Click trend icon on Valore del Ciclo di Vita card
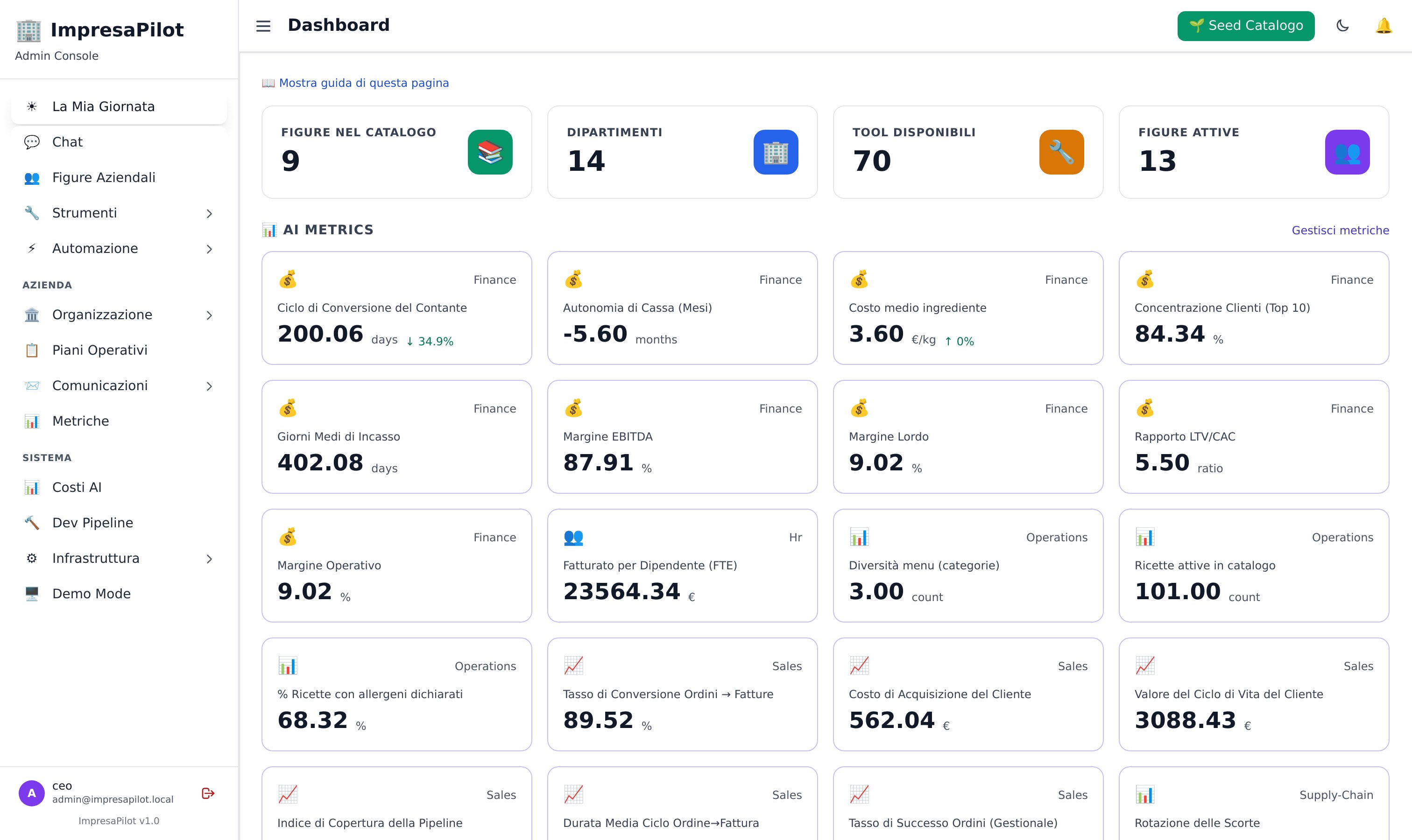 [1144, 665]
